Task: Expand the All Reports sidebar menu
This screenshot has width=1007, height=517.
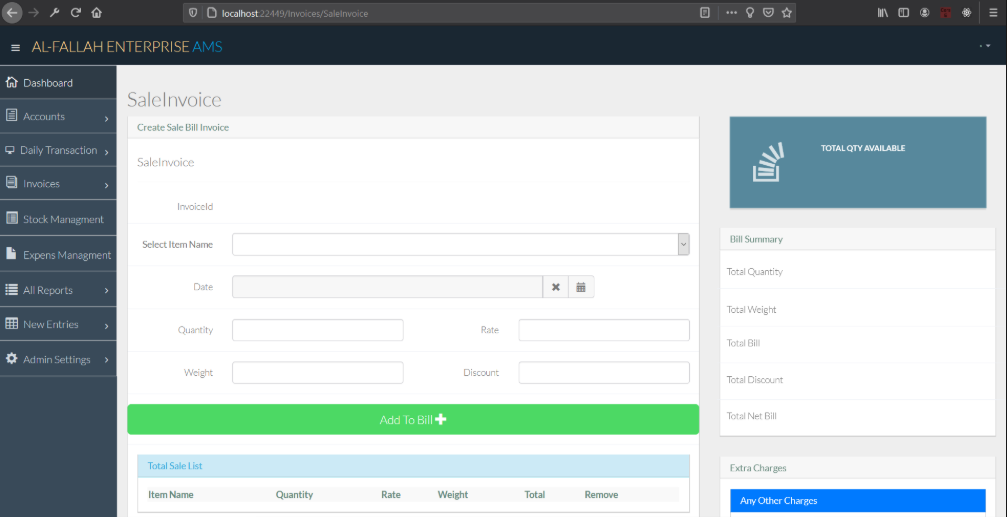Action: coord(58,290)
